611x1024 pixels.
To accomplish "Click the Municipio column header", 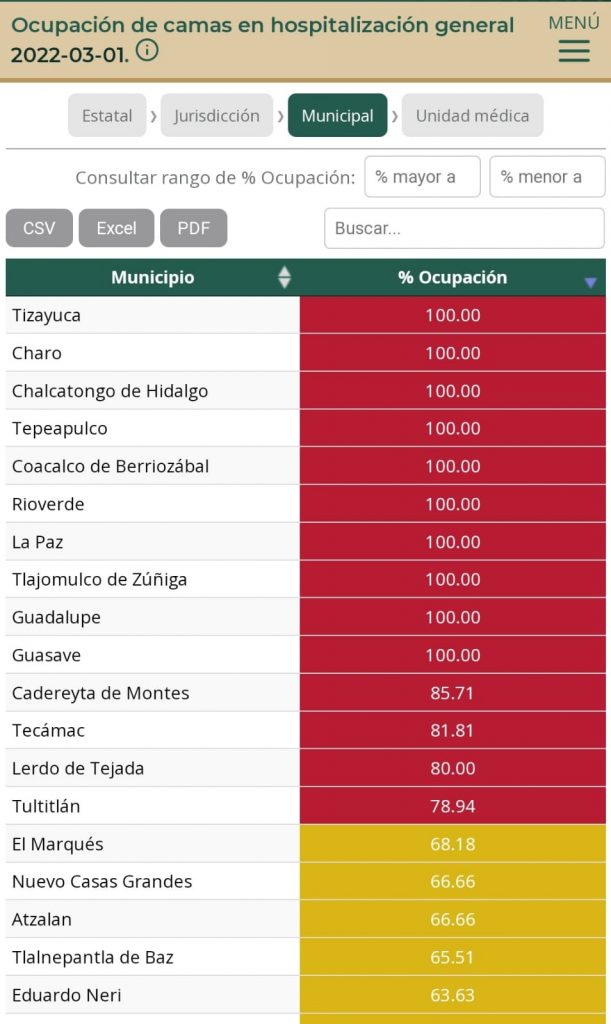I will coord(152,278).
